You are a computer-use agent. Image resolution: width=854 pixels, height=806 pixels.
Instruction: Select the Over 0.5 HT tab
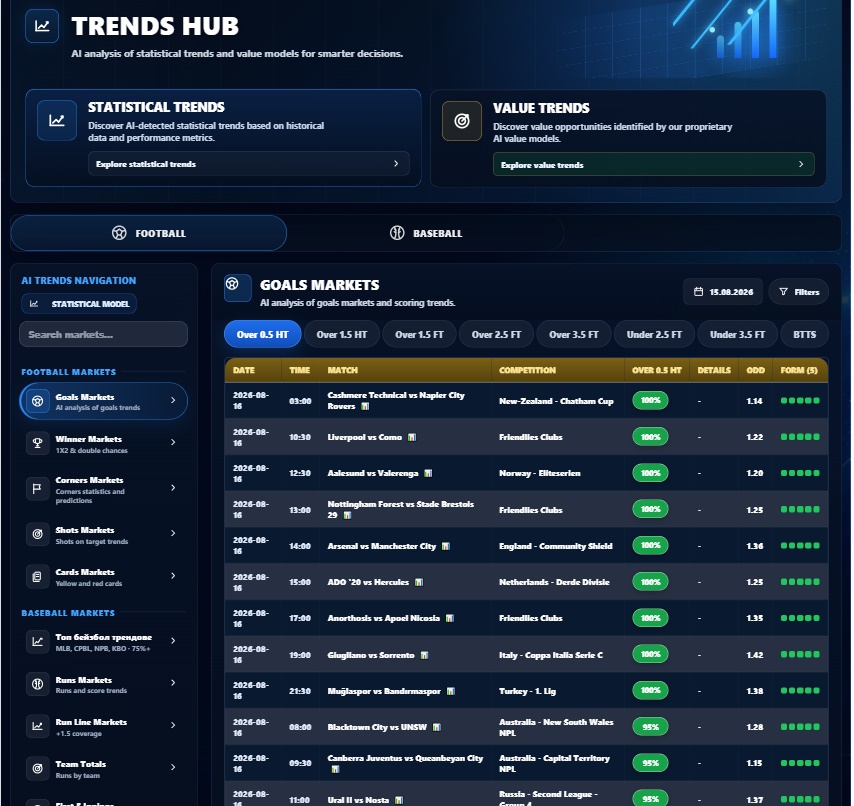263,334
